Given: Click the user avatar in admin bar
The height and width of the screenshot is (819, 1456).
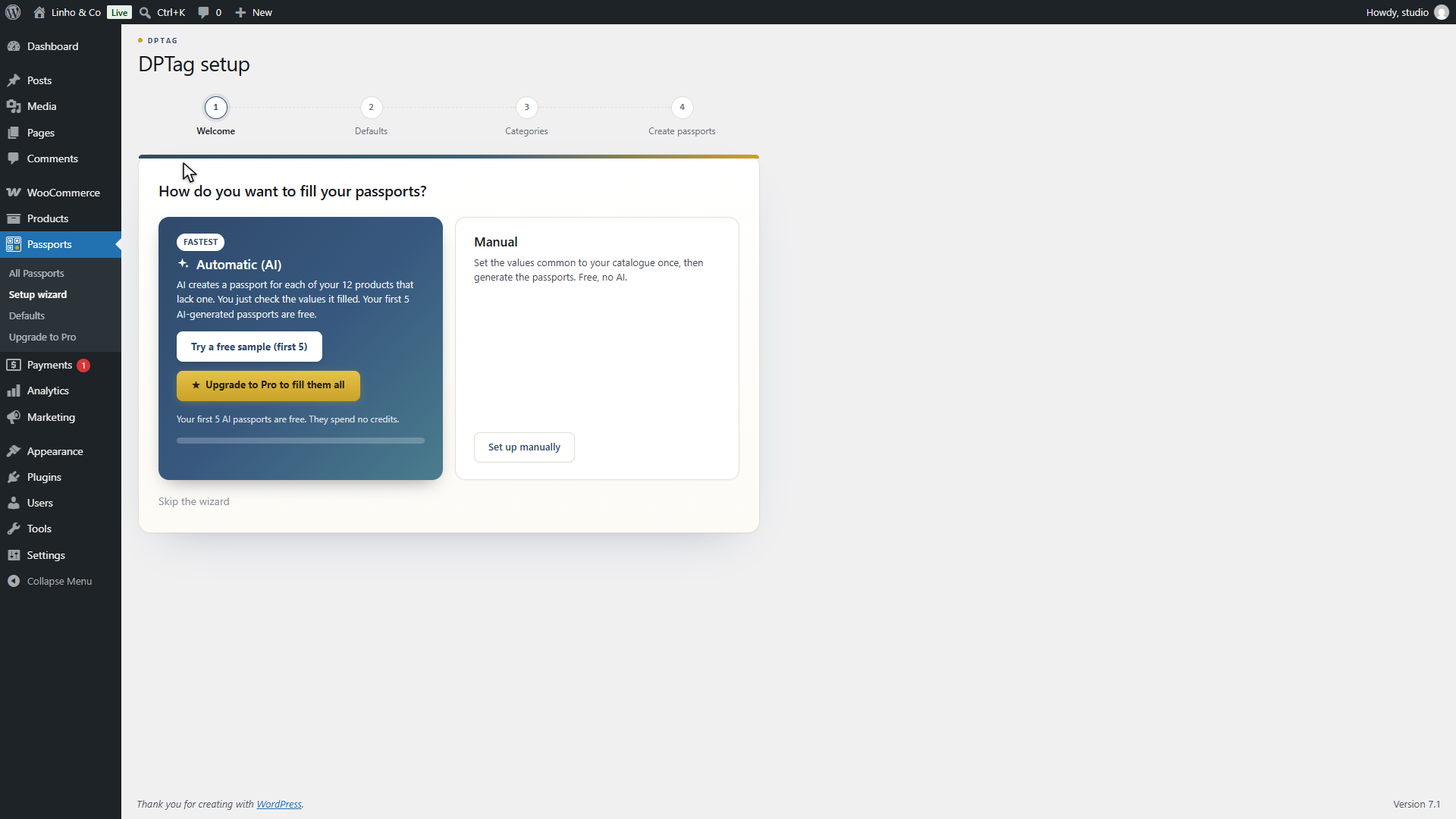Looking at the screenshot, I should pyautogui.click(x=1442, y=12).
